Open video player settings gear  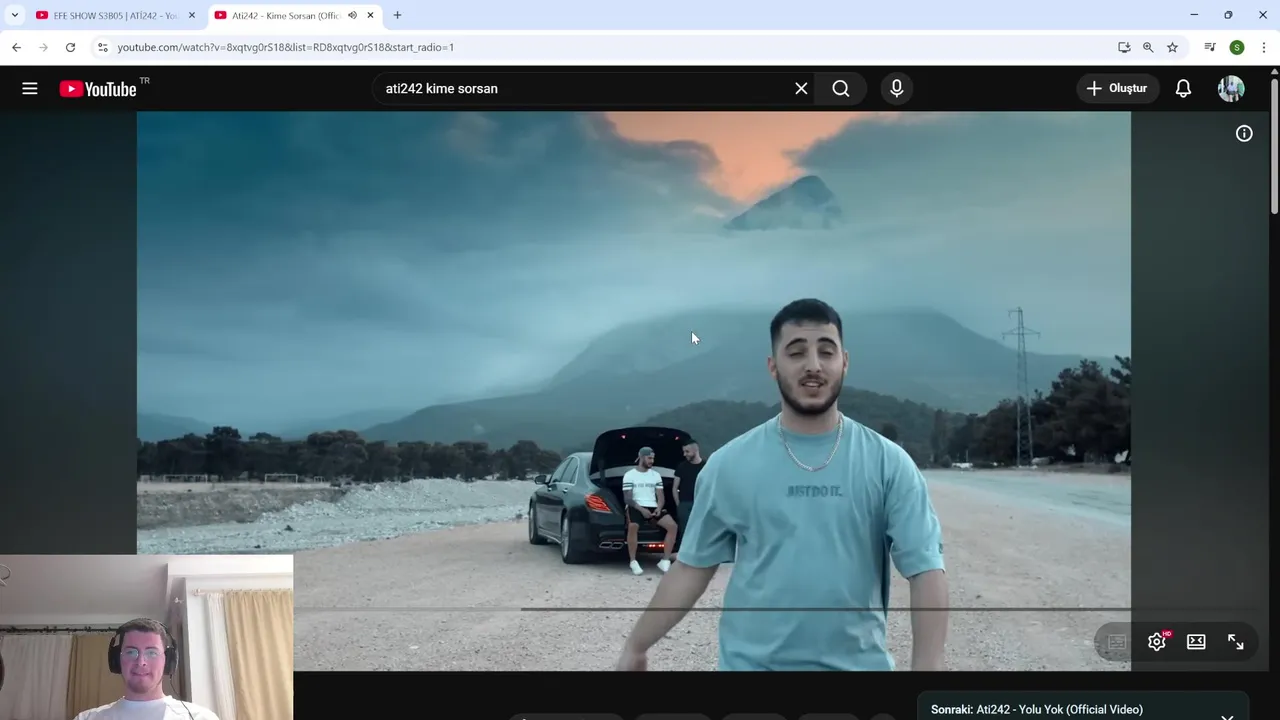[1157, 642]
